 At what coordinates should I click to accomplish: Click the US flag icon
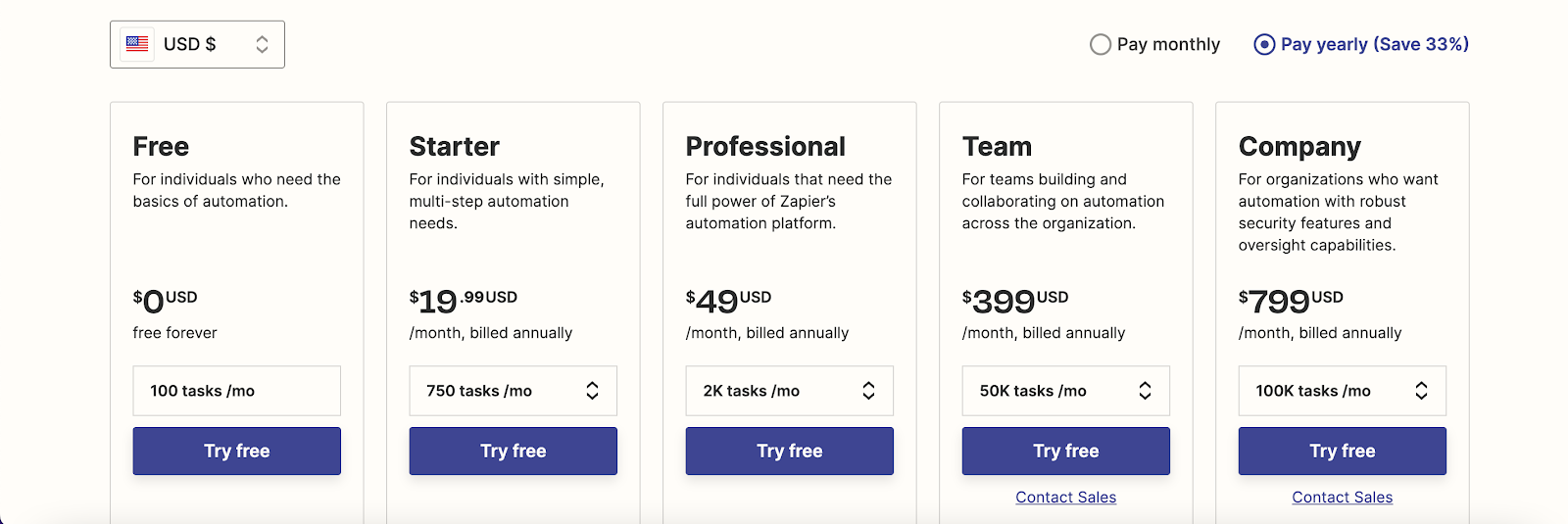click(137, 44)
